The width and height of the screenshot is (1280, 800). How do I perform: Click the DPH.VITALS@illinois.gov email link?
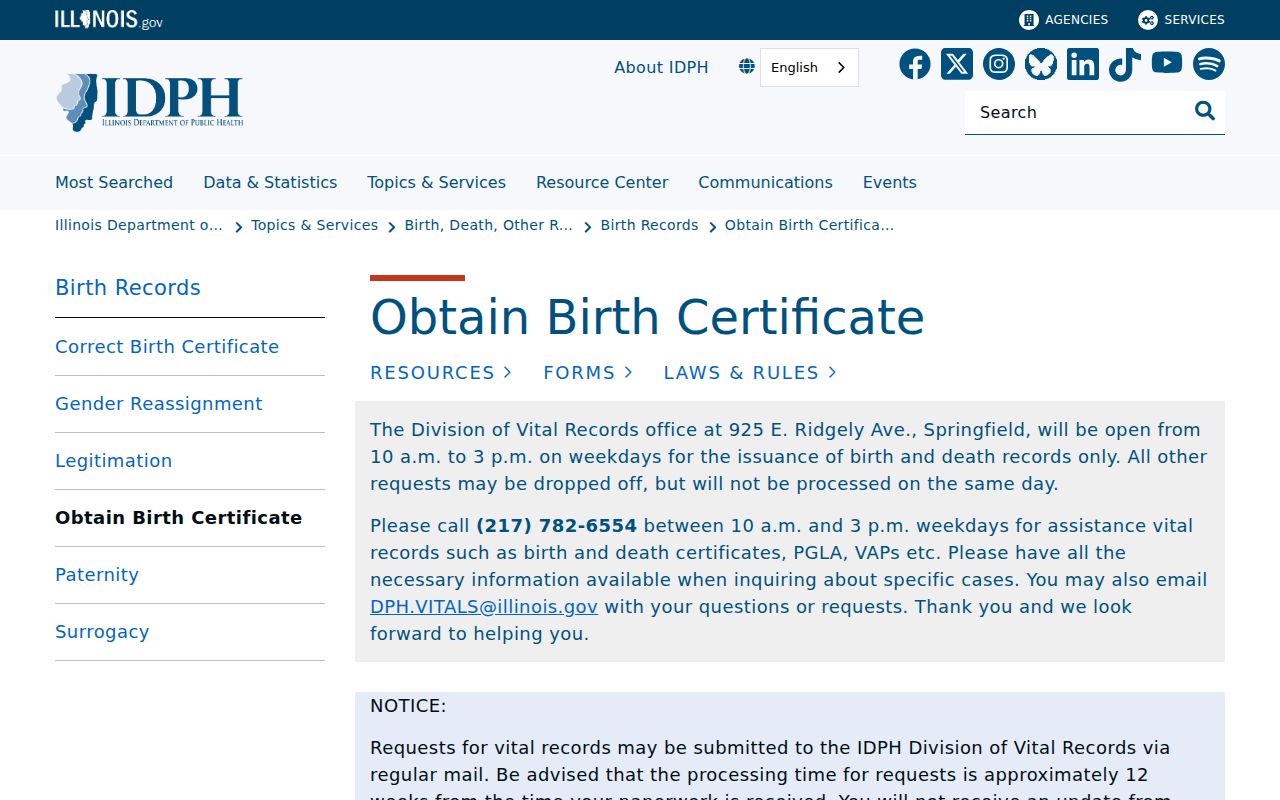[x=484, y=606]
